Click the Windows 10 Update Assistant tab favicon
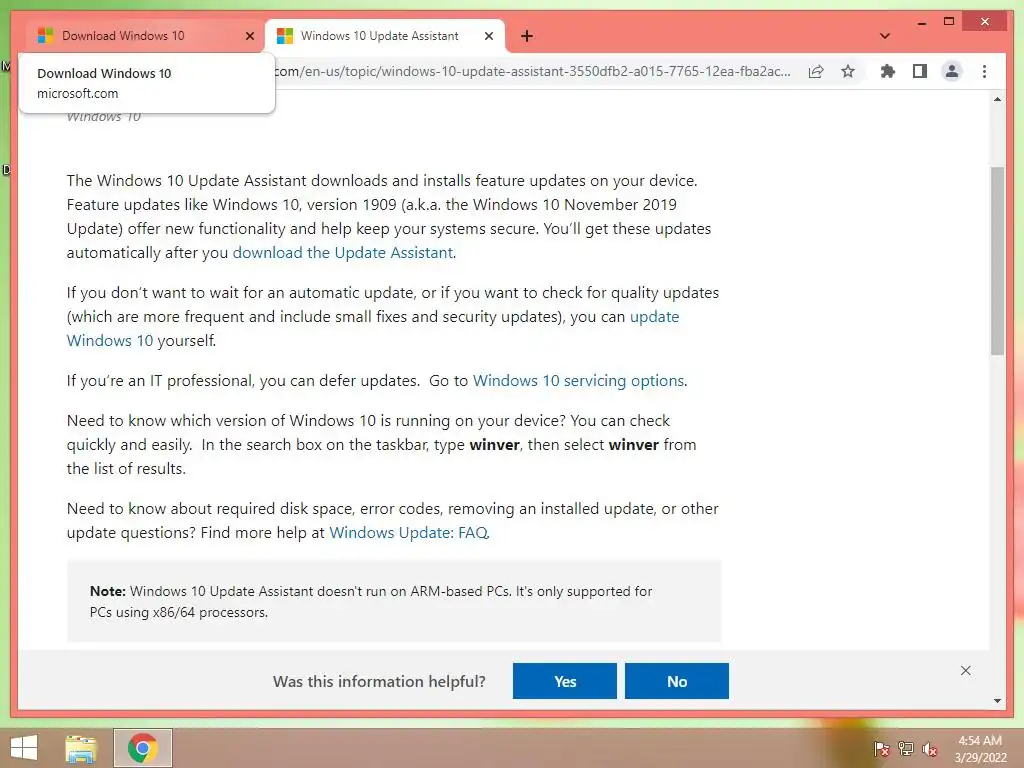This screenshot has height=768, width=1024. pyautogui.click(x=285, y=36)
